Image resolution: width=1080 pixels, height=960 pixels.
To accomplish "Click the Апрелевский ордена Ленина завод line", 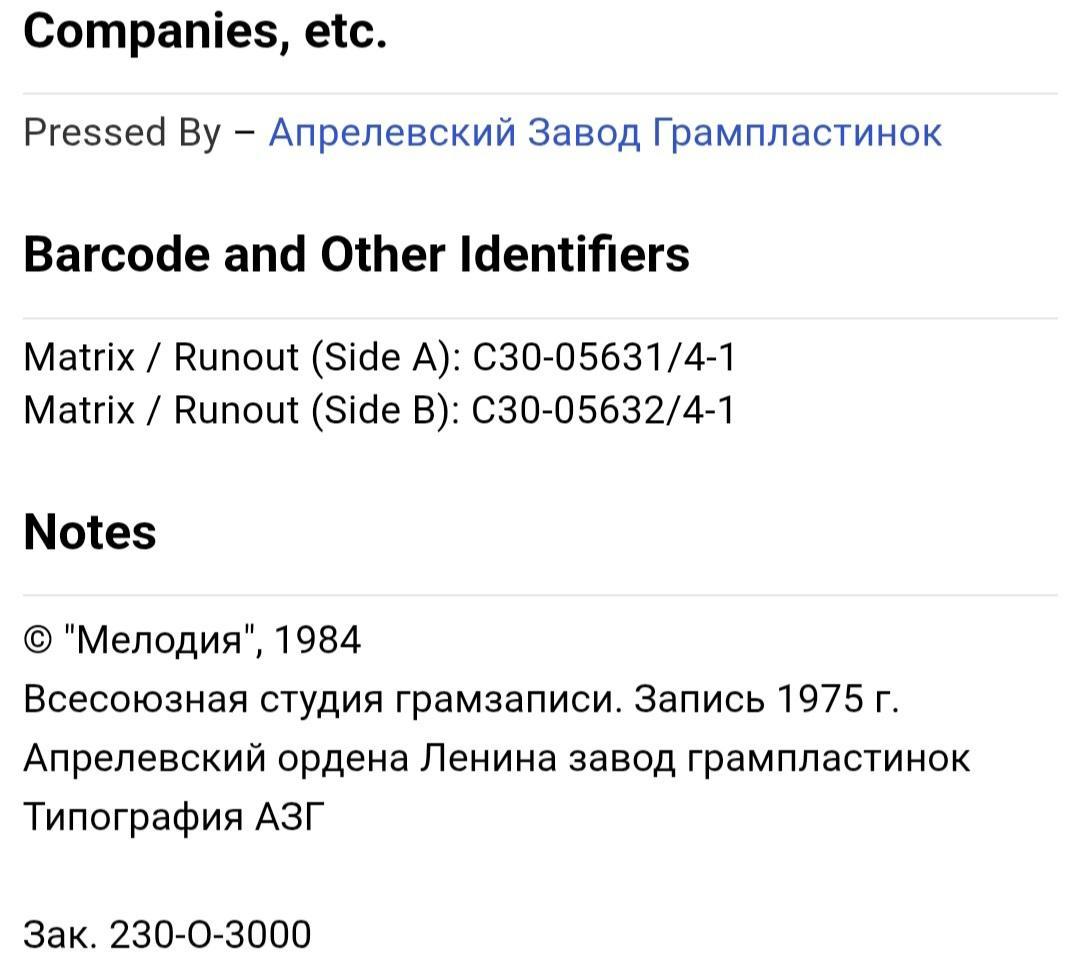I will coord(496,758).
